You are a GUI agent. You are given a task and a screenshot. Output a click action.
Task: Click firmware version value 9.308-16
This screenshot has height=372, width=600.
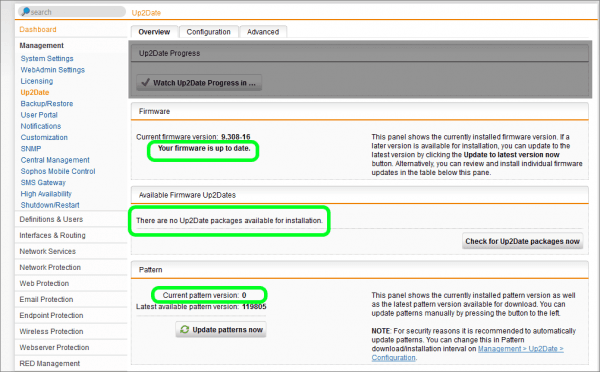236,137
